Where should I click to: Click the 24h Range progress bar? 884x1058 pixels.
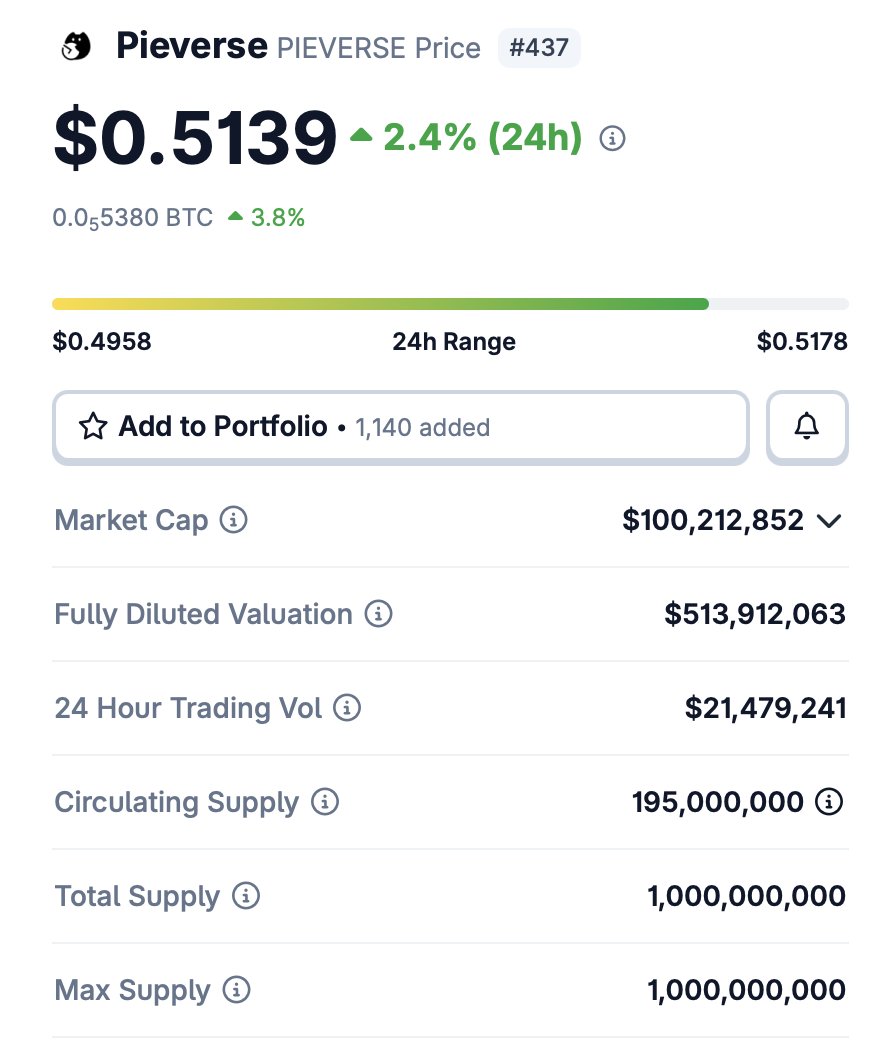point(450,304)
